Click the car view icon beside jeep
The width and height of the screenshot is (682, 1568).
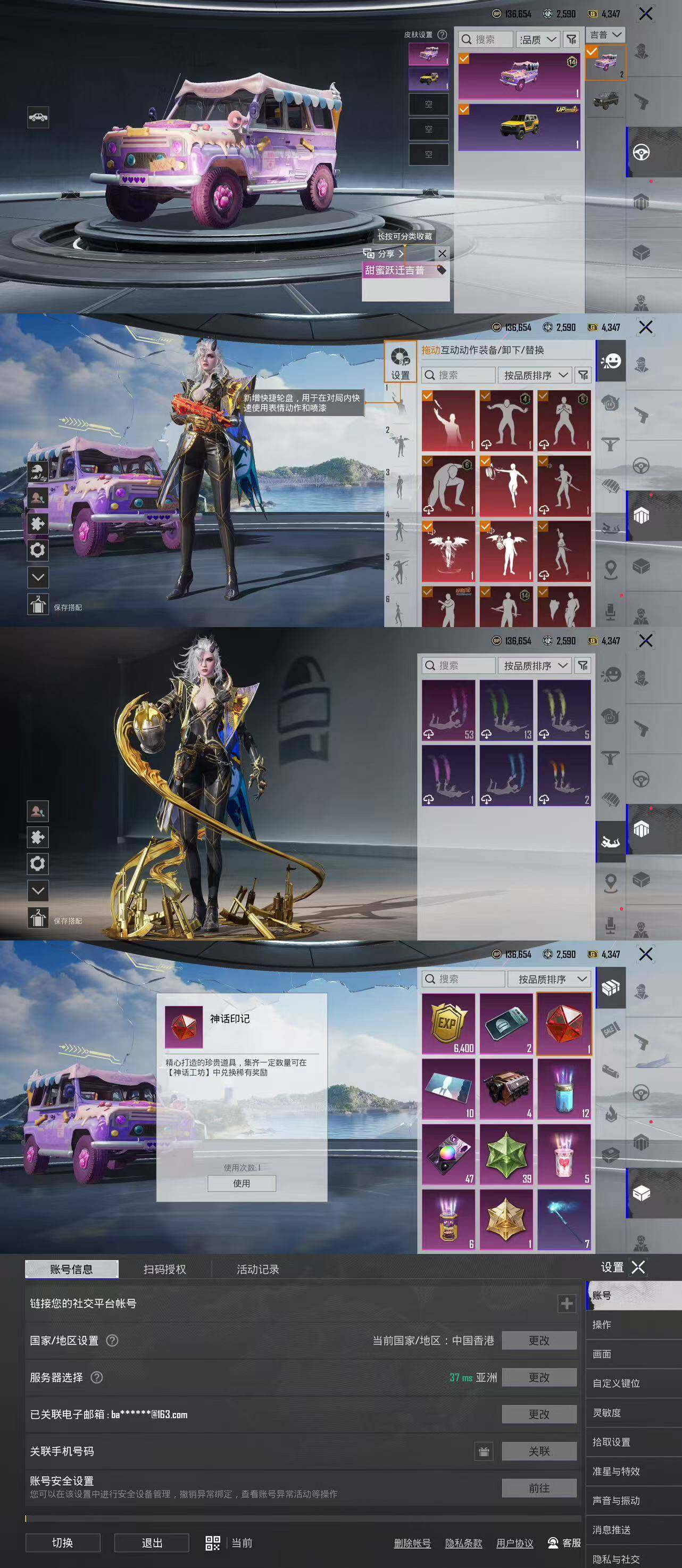(38, 117)
